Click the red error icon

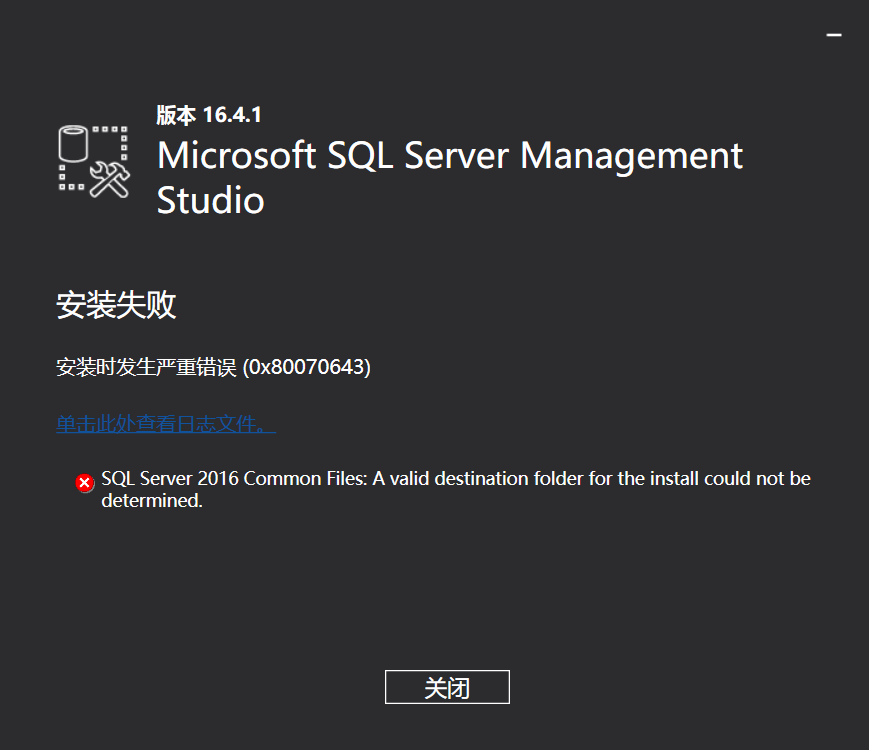pyautogui.click(x=85, y=483)
